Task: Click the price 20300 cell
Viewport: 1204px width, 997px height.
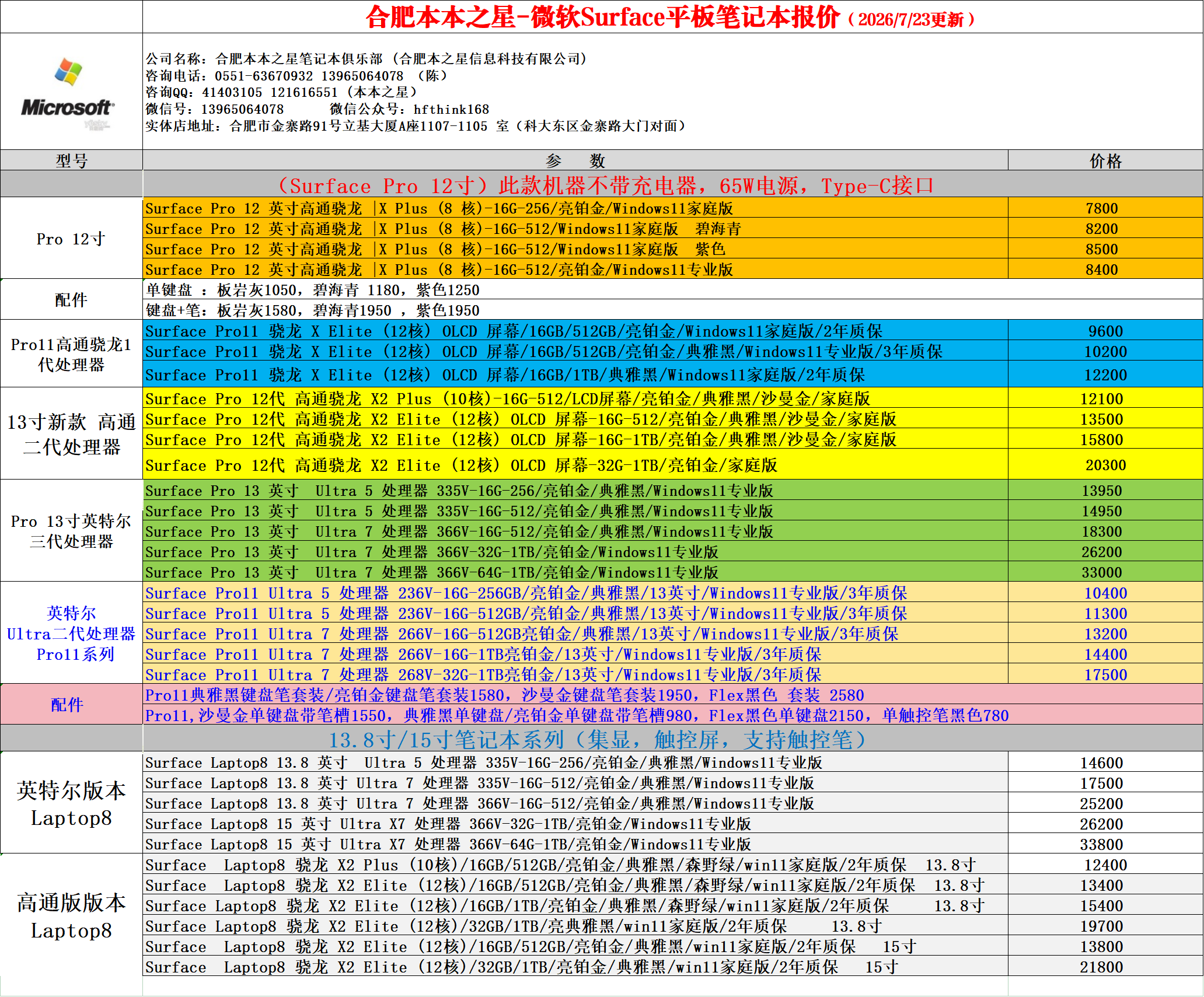Action: click(1105, 465)
